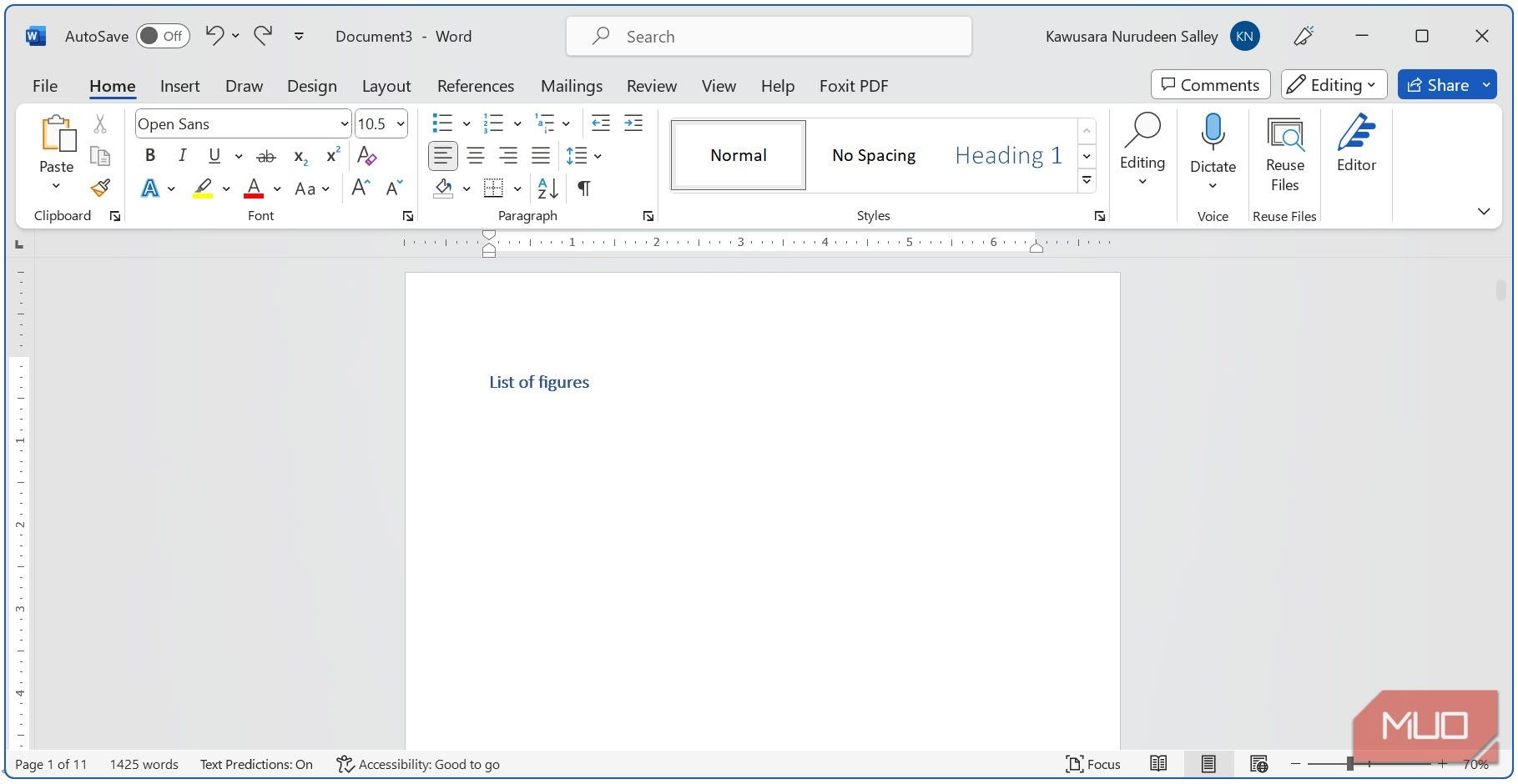Increase the paragraph indent
1518x784 pixels.
point(633,123)
